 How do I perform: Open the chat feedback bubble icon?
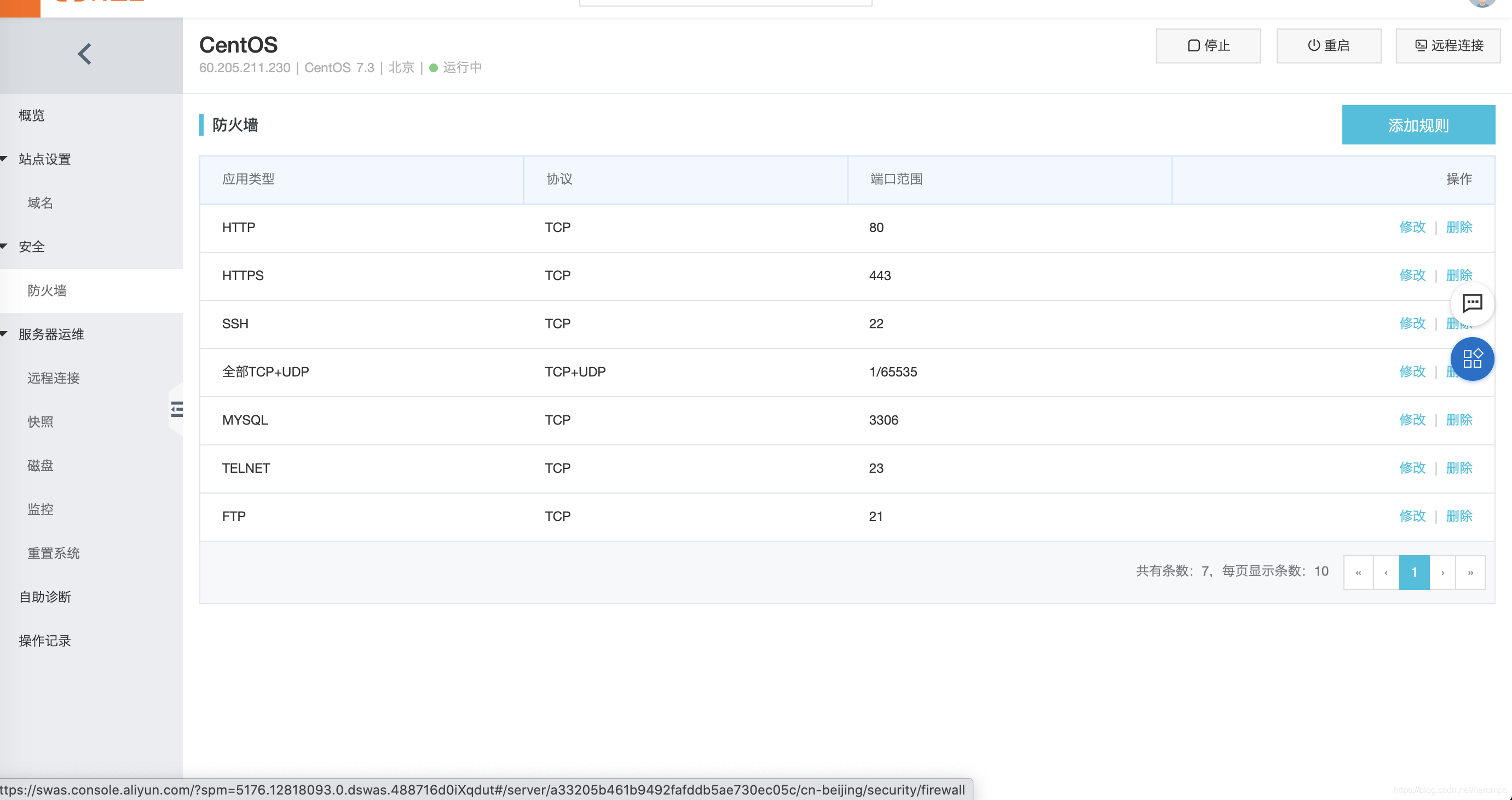[1471, 303]
